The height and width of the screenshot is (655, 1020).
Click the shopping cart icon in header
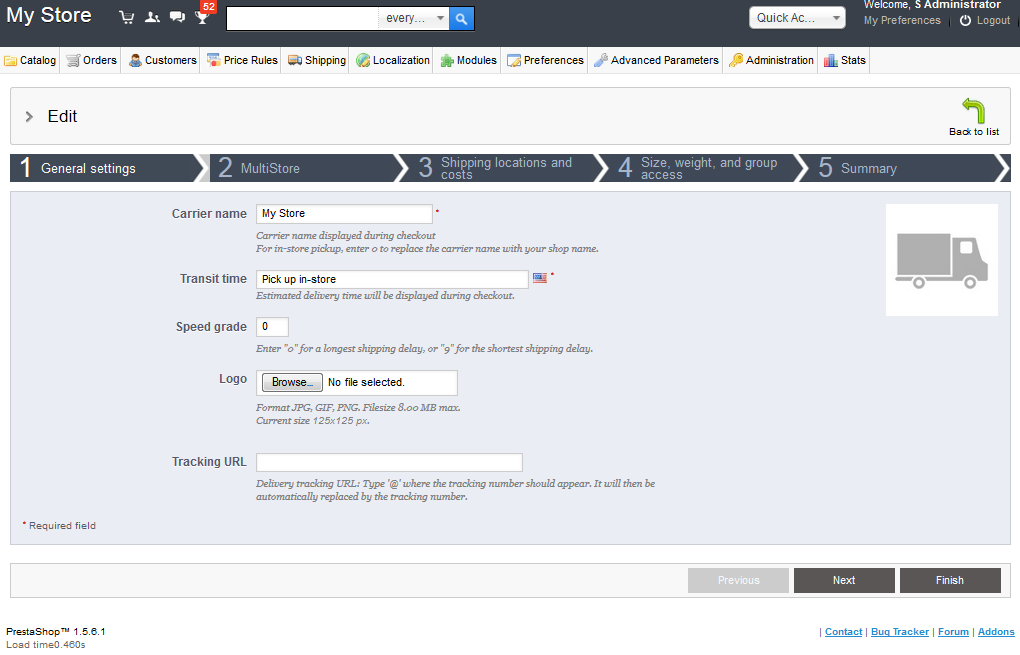[126, 17]
